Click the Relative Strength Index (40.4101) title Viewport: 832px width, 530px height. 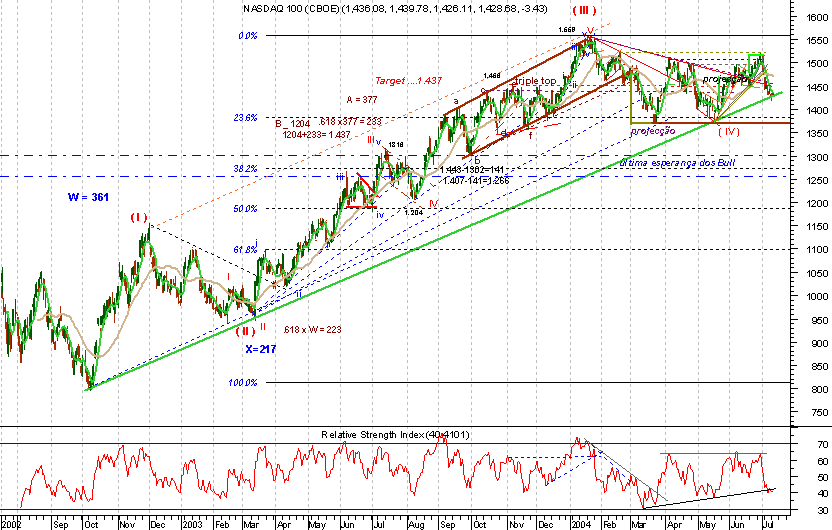395,435
